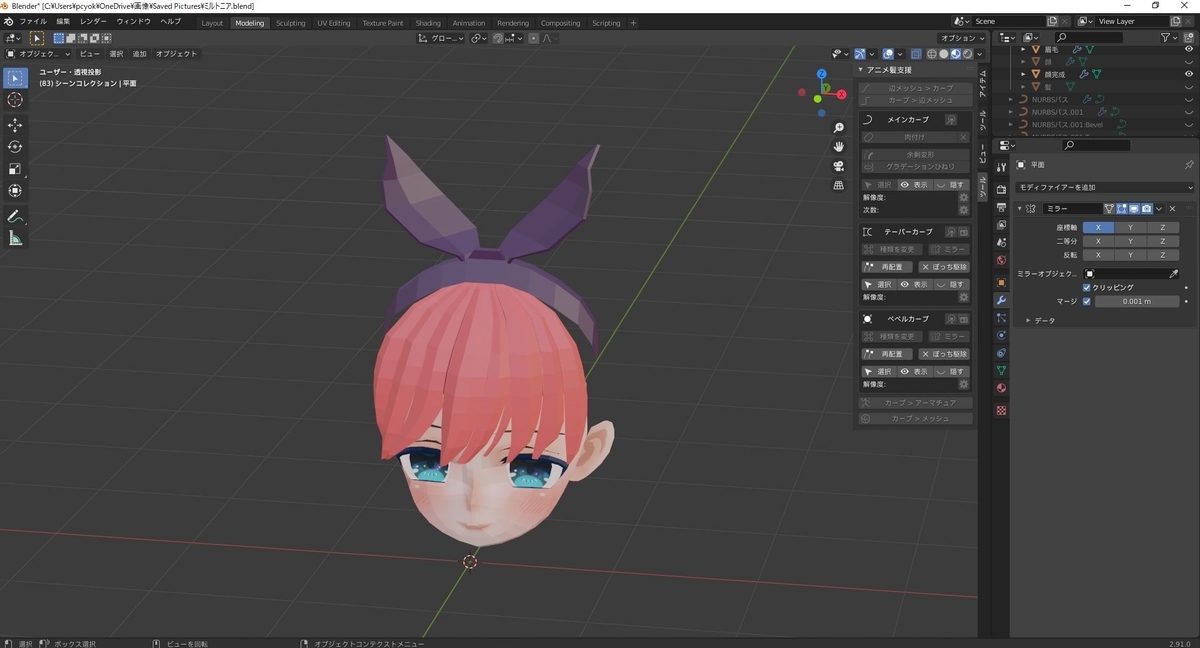Toggle camera view in viewport gizmo

pyautogui.click(x=839, y=166)
